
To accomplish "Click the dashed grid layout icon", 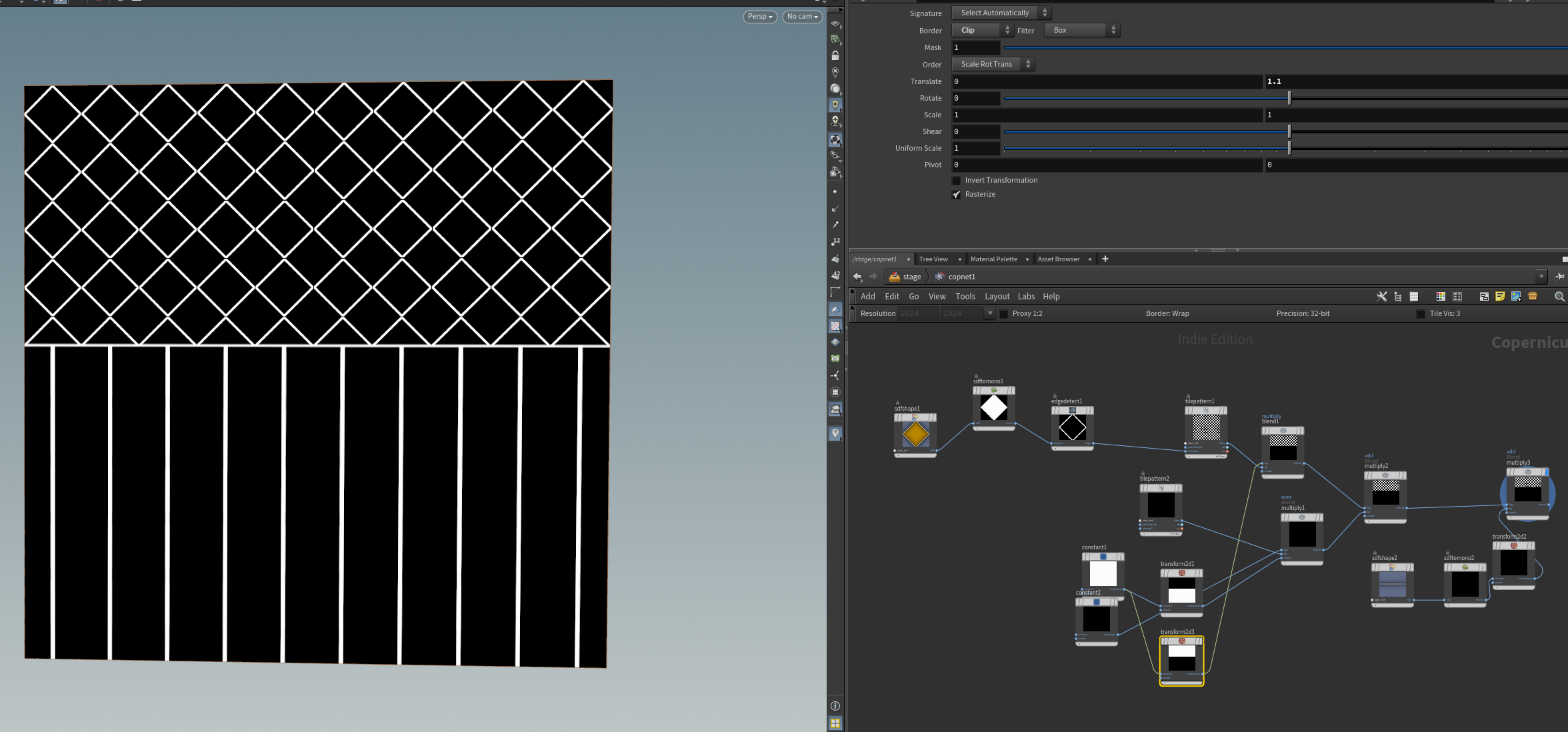I will [x=1457, y=297].
